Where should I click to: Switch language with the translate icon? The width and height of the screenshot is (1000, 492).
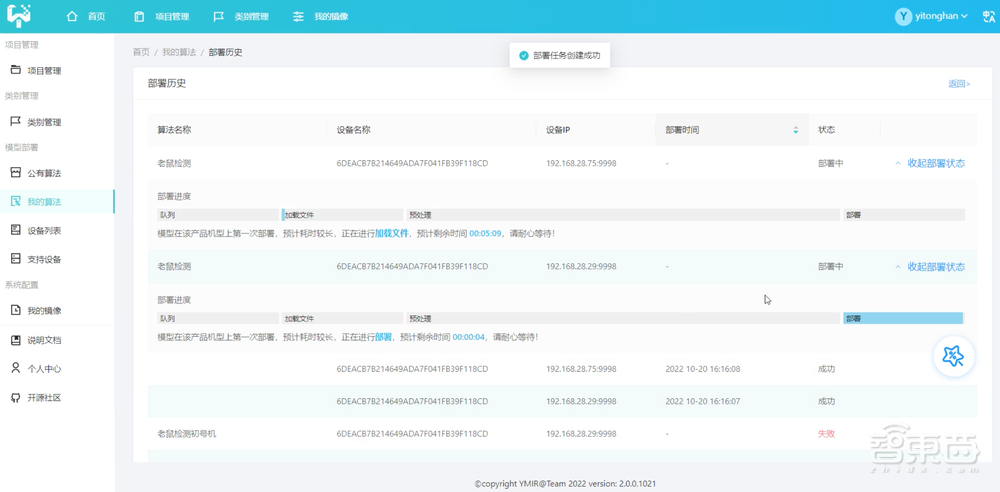(989, 17)
